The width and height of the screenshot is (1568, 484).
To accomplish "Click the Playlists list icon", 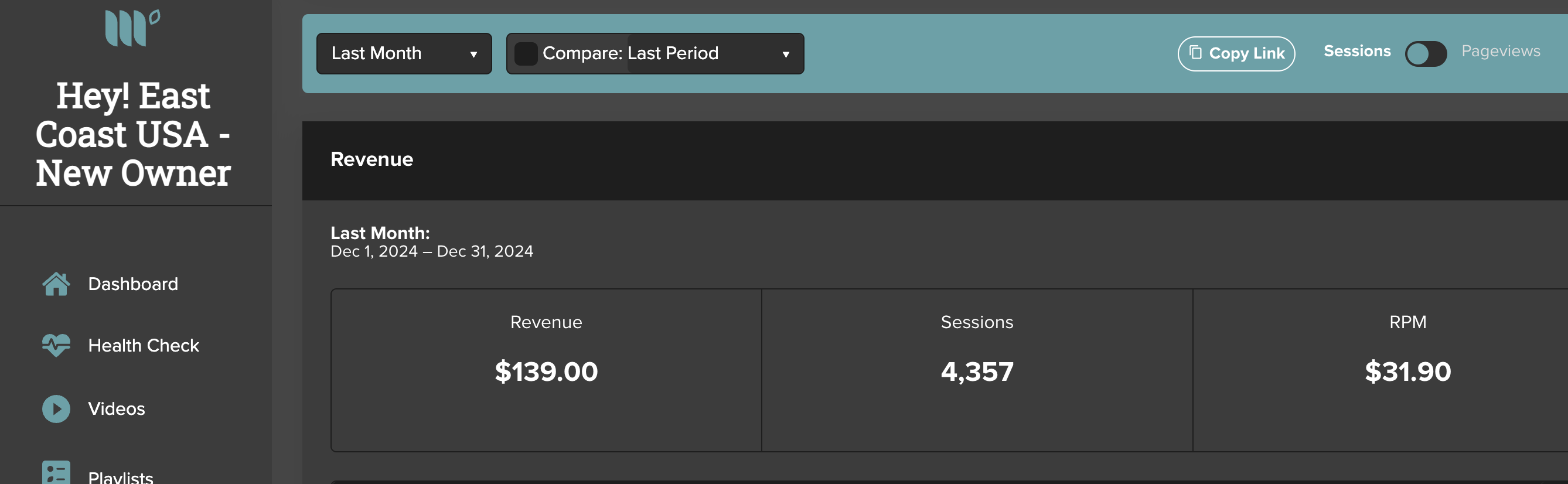I will pos(56,472).
